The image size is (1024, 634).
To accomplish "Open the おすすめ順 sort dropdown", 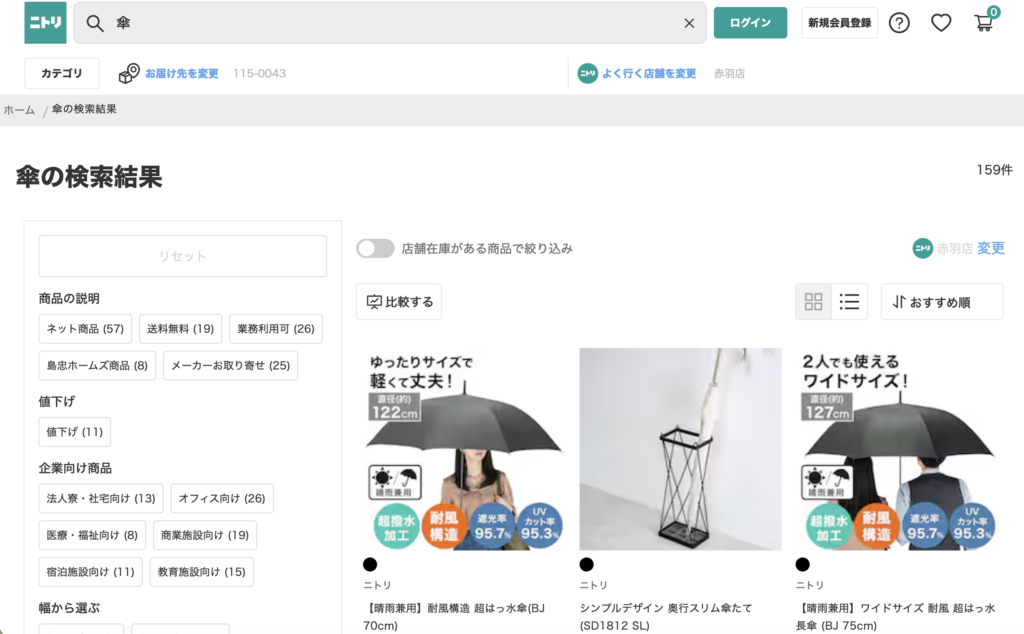I will pyautogui.click(x=941, y=301).
